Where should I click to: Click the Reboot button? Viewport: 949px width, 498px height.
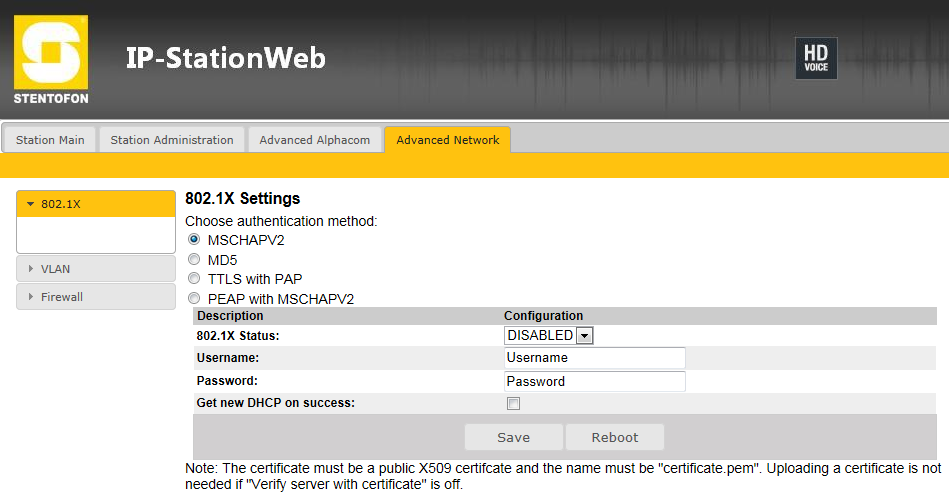coord(615,437)
